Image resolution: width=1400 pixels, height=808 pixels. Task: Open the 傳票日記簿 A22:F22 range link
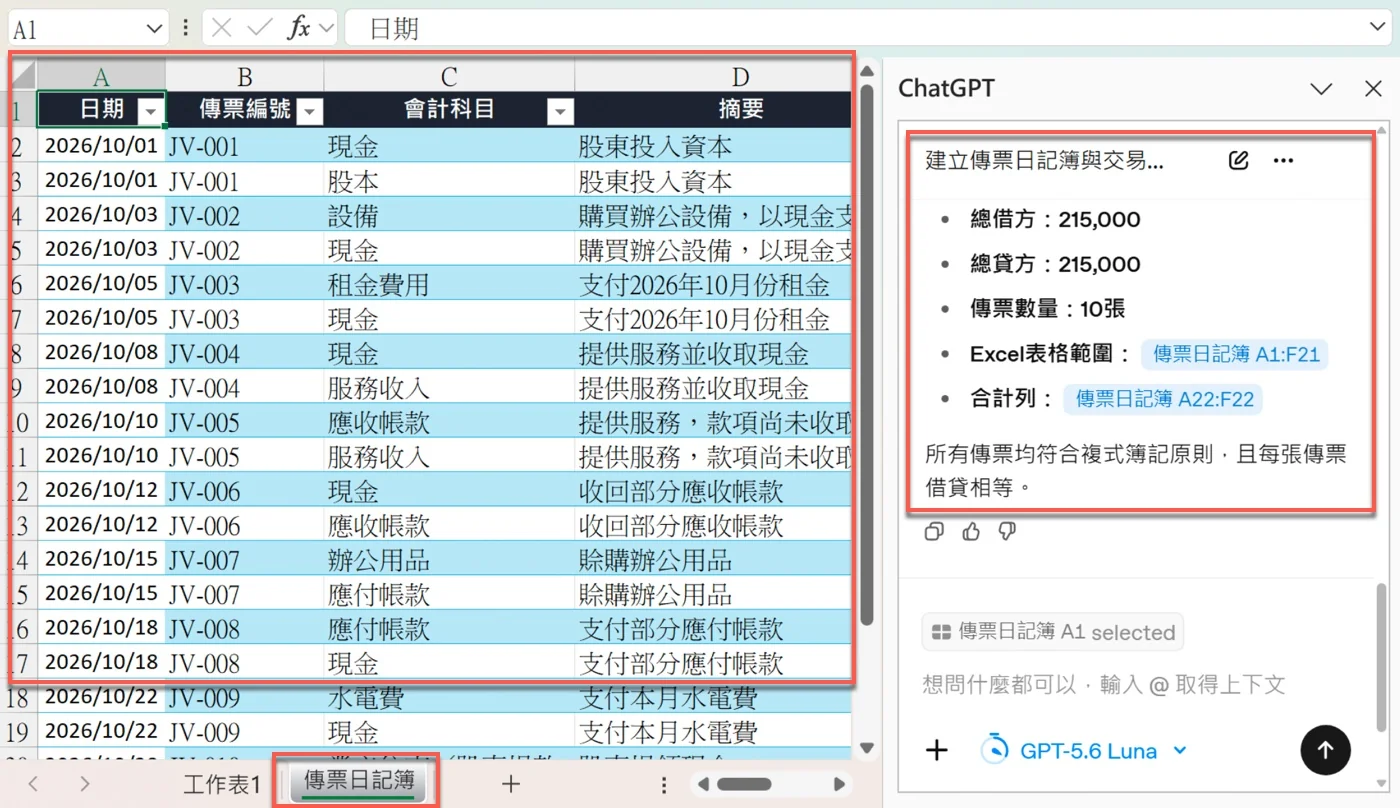coord(1163,399)
